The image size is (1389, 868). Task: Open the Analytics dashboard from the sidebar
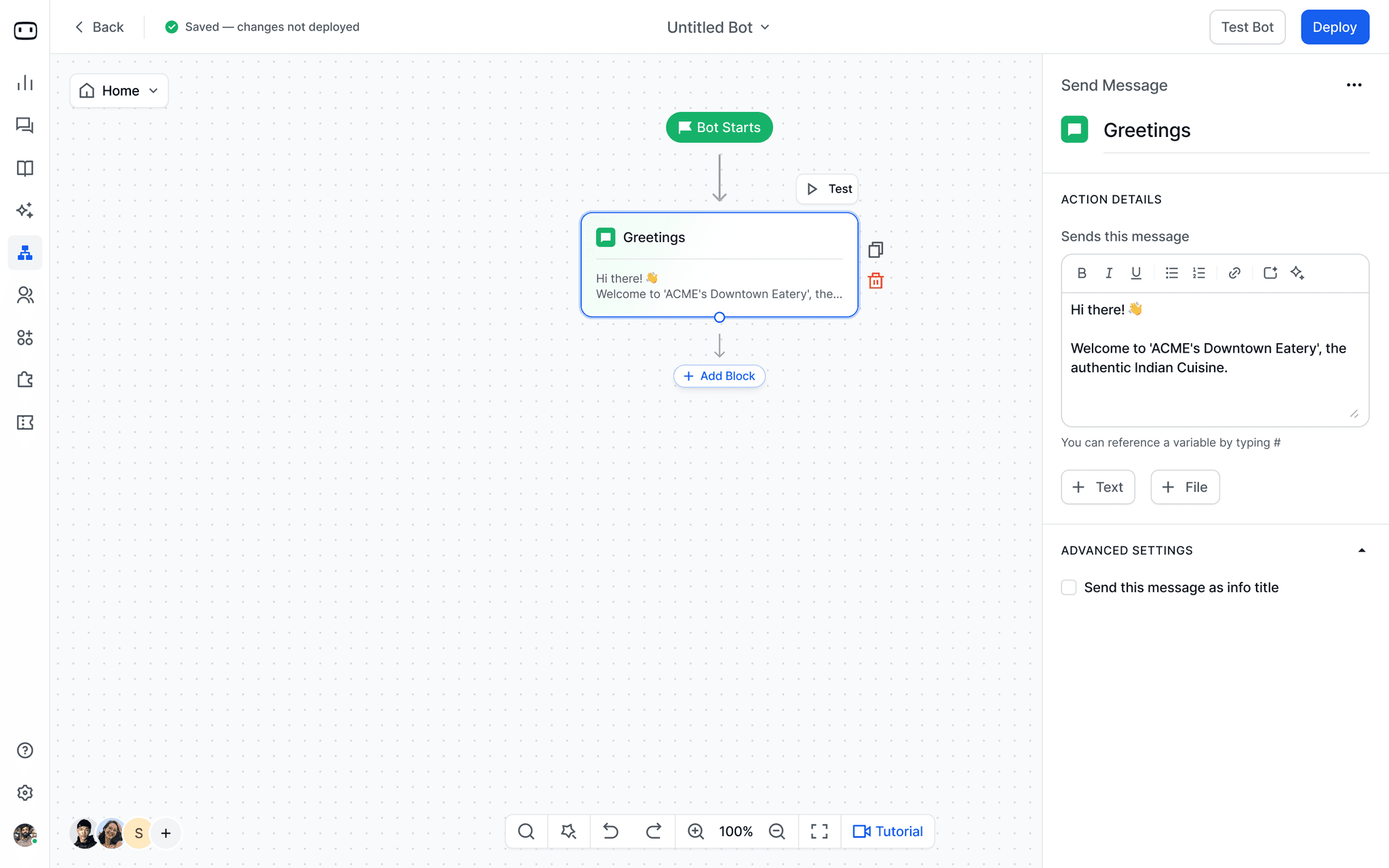coord(24,83)
